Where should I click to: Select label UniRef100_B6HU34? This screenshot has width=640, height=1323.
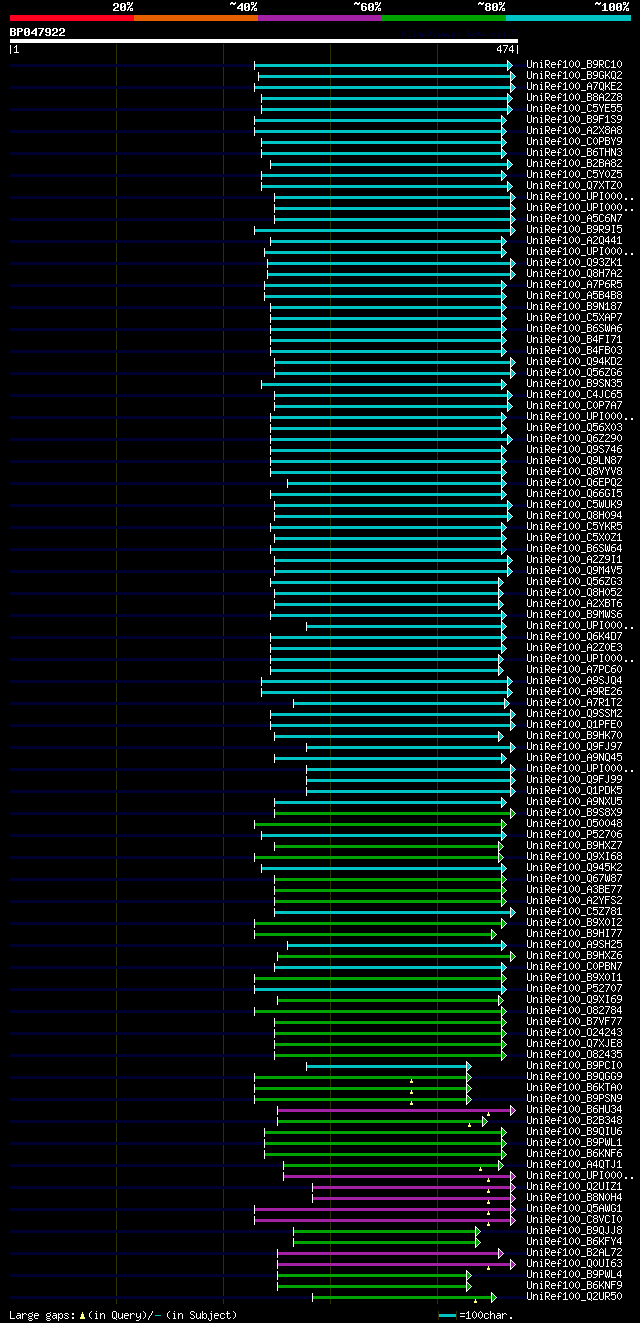574,1110
